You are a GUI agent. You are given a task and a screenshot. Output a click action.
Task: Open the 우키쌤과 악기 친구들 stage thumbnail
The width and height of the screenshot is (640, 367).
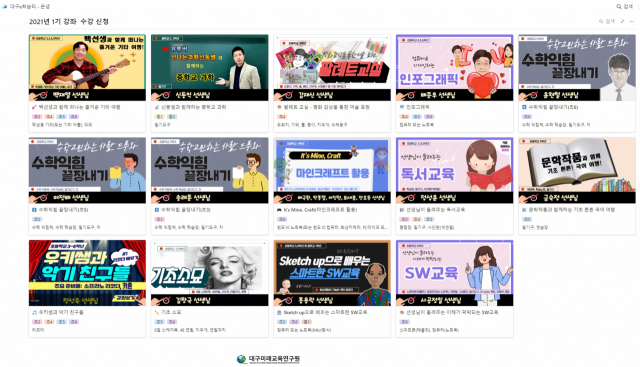point(87,273)
